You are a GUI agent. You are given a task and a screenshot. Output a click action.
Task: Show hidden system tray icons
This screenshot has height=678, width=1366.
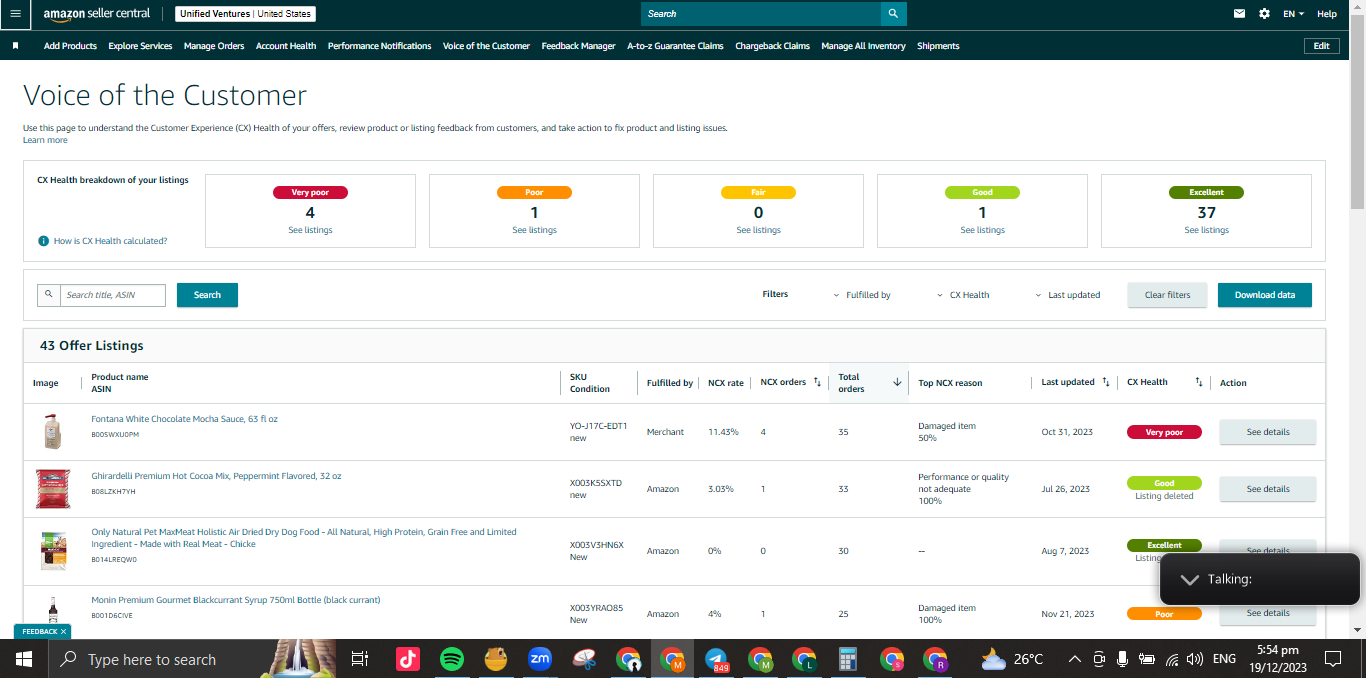coord(1075,659)
